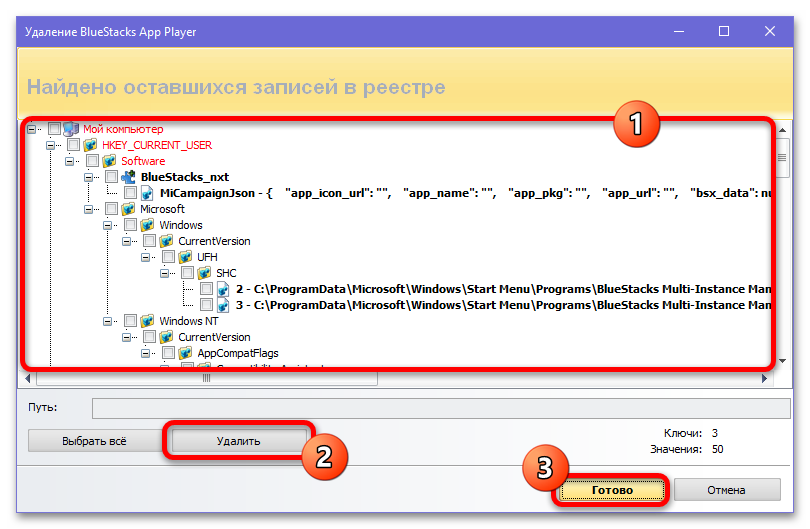The height and width of the screenshot is (529, 810).
Task: Click the horizontal scrollbar right arrow
Action: tap(765, 379)
